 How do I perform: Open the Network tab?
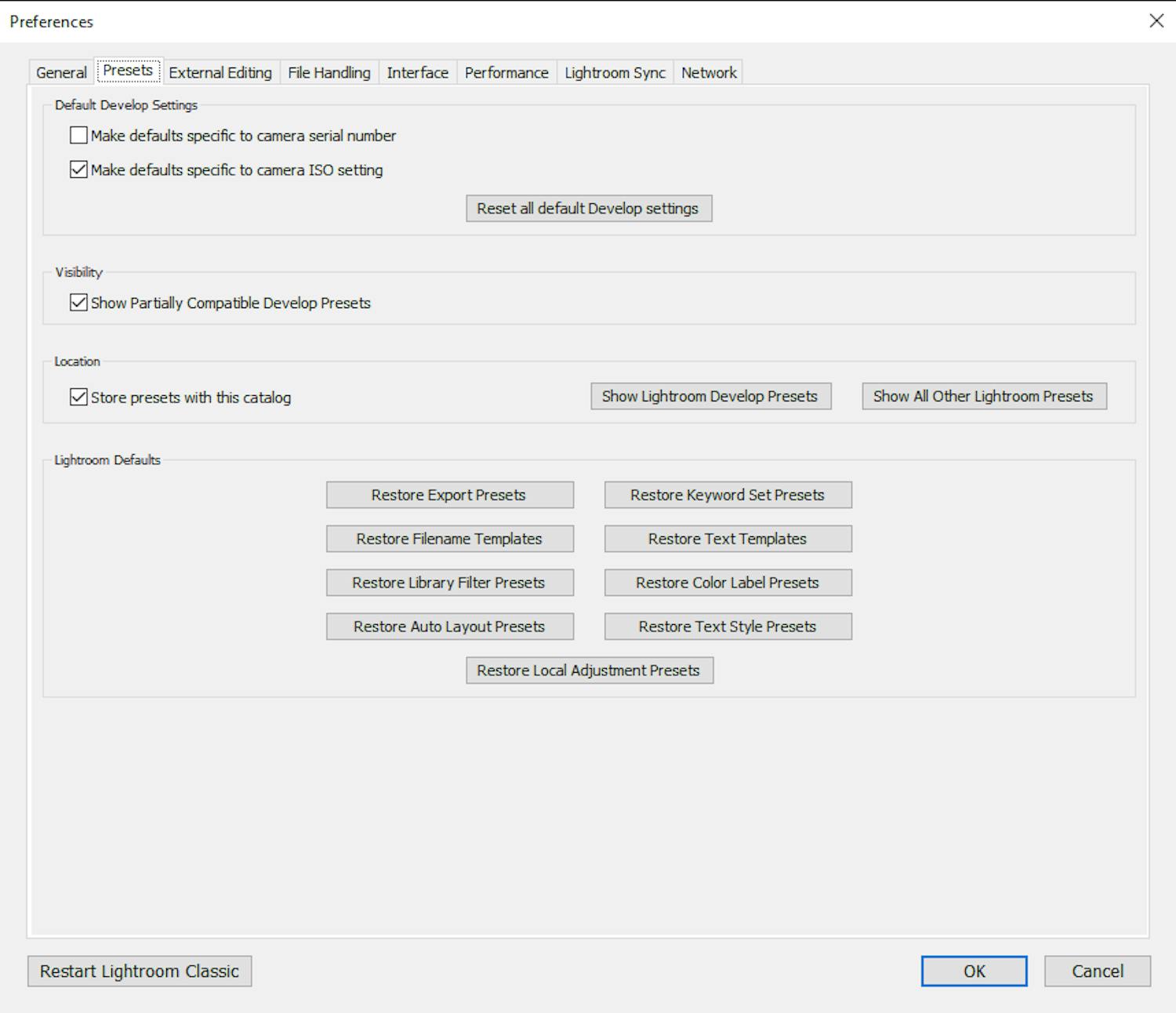pos(709,73)
